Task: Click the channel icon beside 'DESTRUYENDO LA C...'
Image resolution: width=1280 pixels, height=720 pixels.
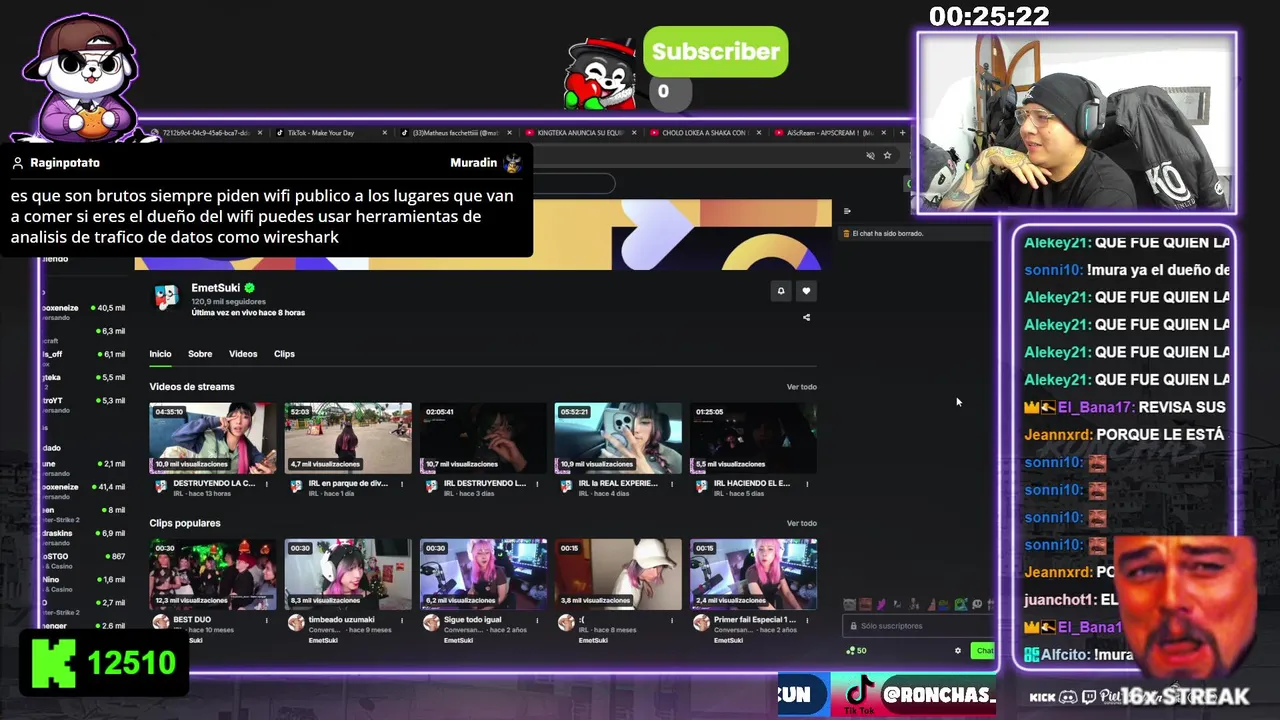Action: click(x=161, y=486)
